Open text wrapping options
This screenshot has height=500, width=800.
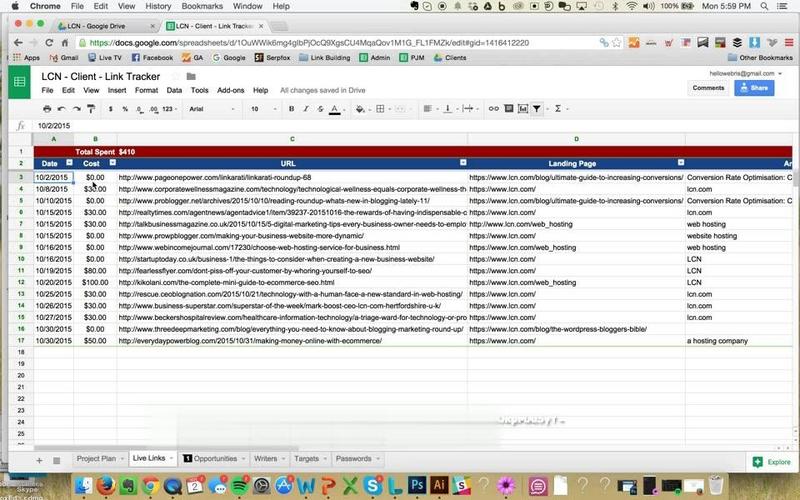(468, 109)
